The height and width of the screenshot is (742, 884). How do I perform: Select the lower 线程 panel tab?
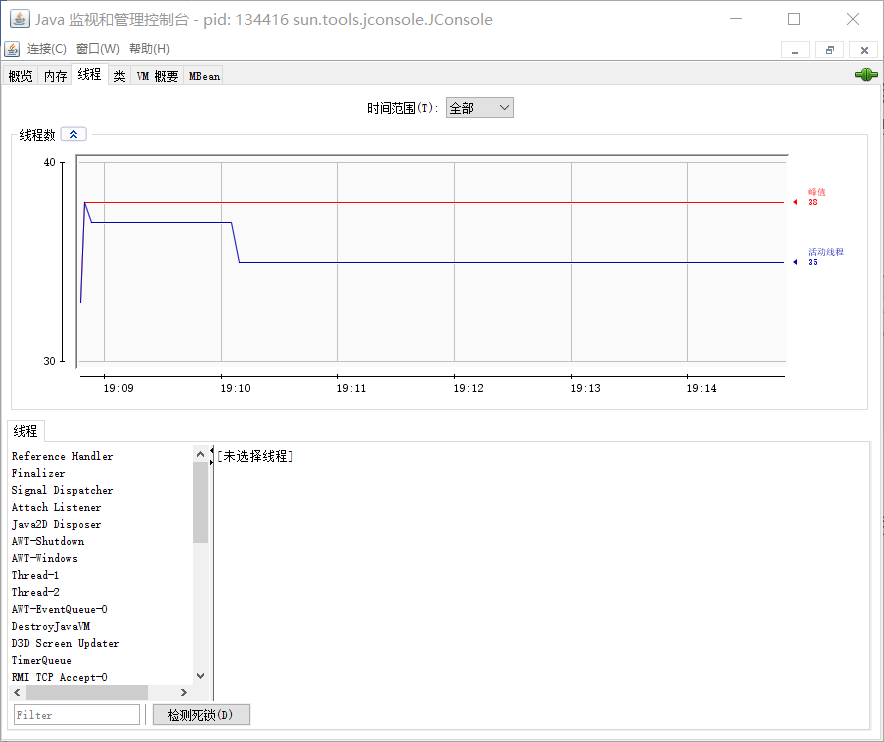[25, 431]
